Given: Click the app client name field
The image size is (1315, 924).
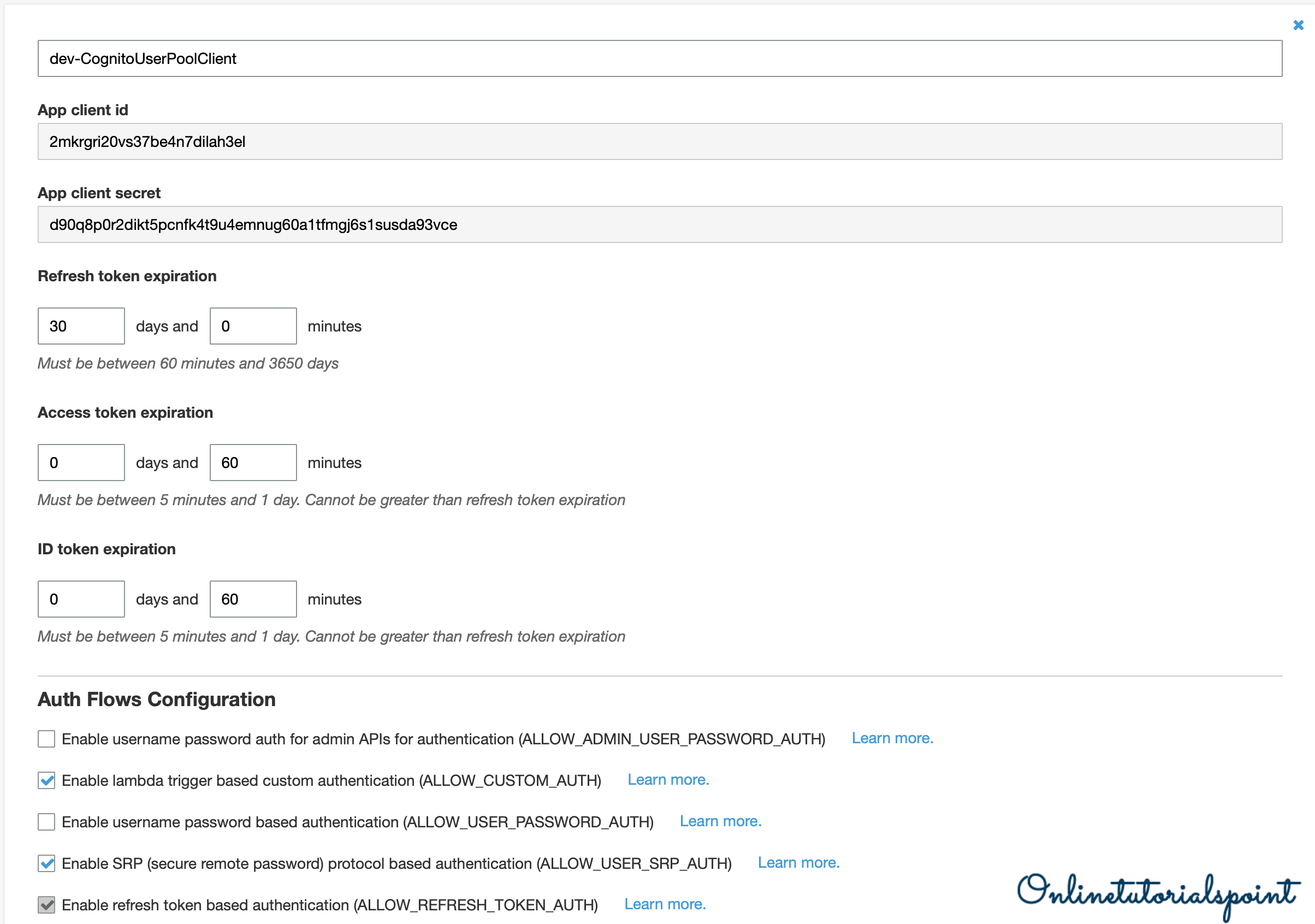Looking at the screenshot, I should (x=659, y=58).
